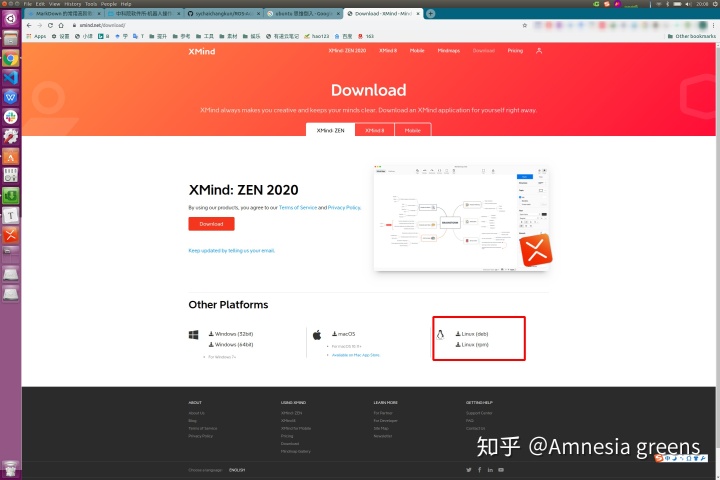Open the Other bookmarks folder
Image resolution: width=720 pixels, height=480 pixels.
692,36
